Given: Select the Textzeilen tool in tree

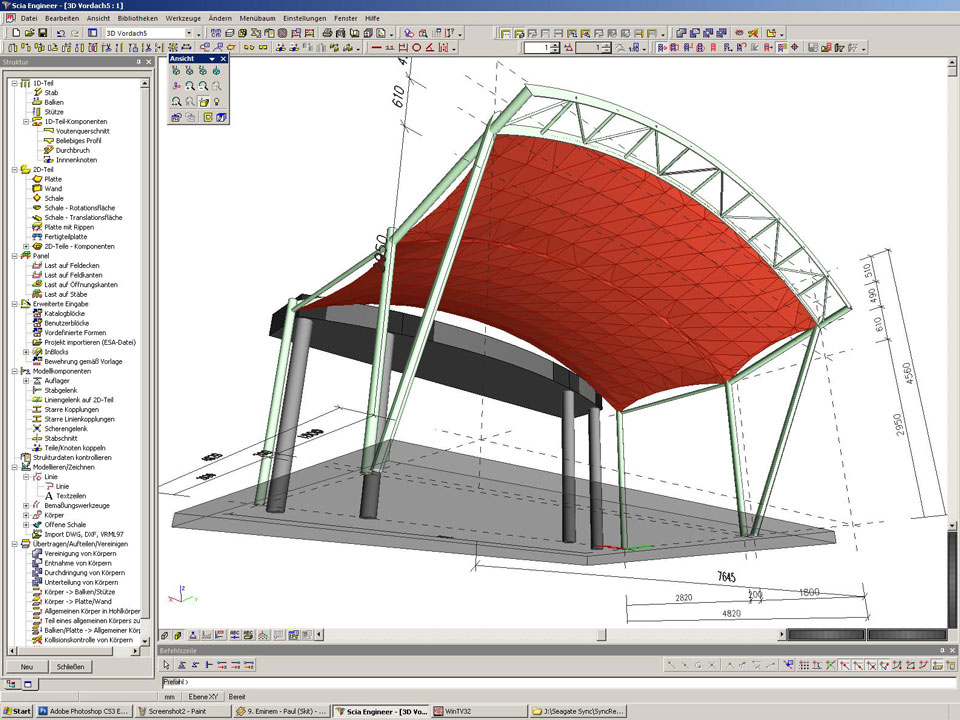Looking at the screenshot, I should point(72,495).
